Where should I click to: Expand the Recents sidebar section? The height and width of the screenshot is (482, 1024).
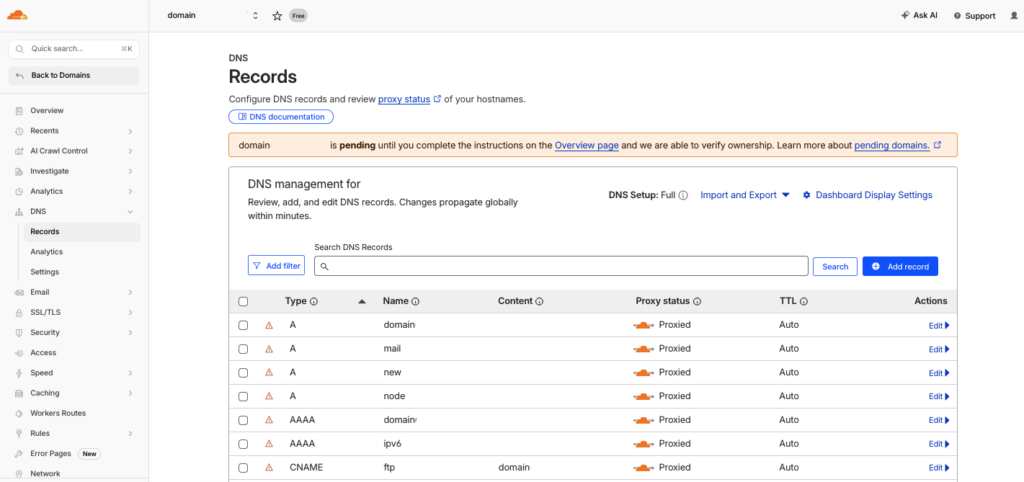tap(130, 131)
